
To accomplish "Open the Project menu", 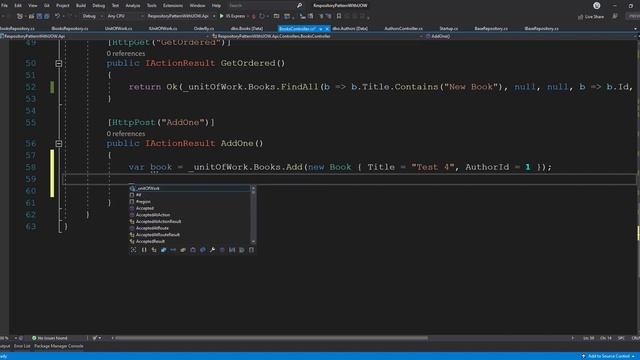I will point(62,6).
